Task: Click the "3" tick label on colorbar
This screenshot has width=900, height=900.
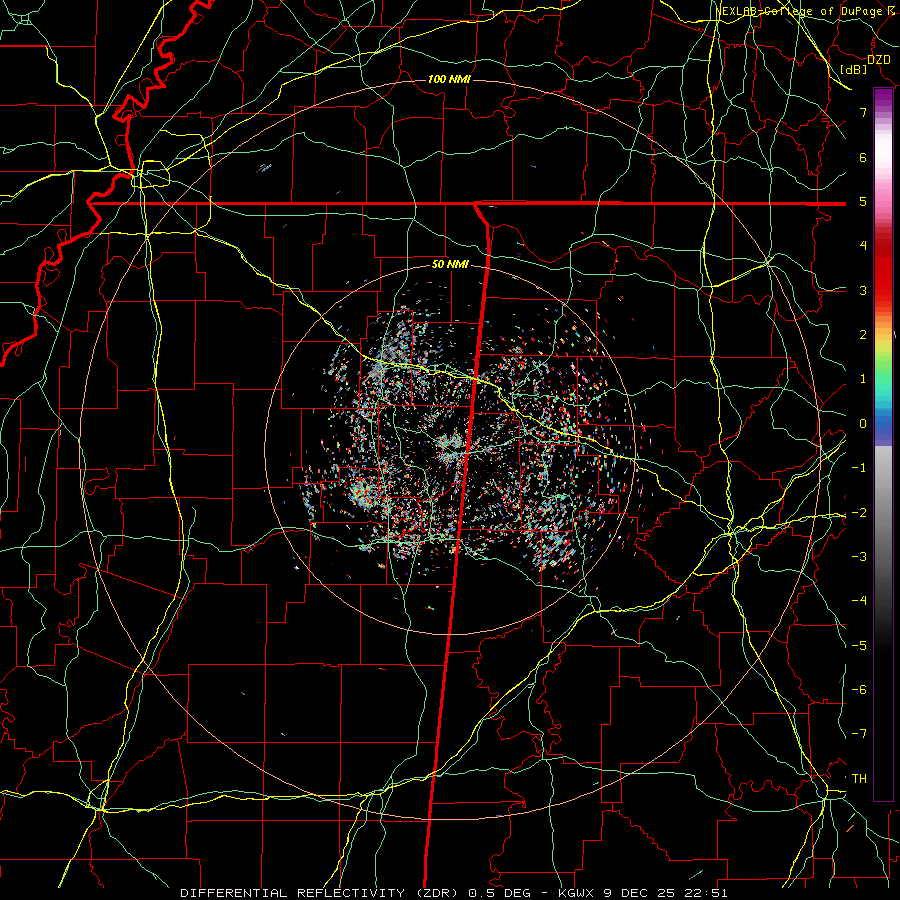Action: click(x=863, y=290)
